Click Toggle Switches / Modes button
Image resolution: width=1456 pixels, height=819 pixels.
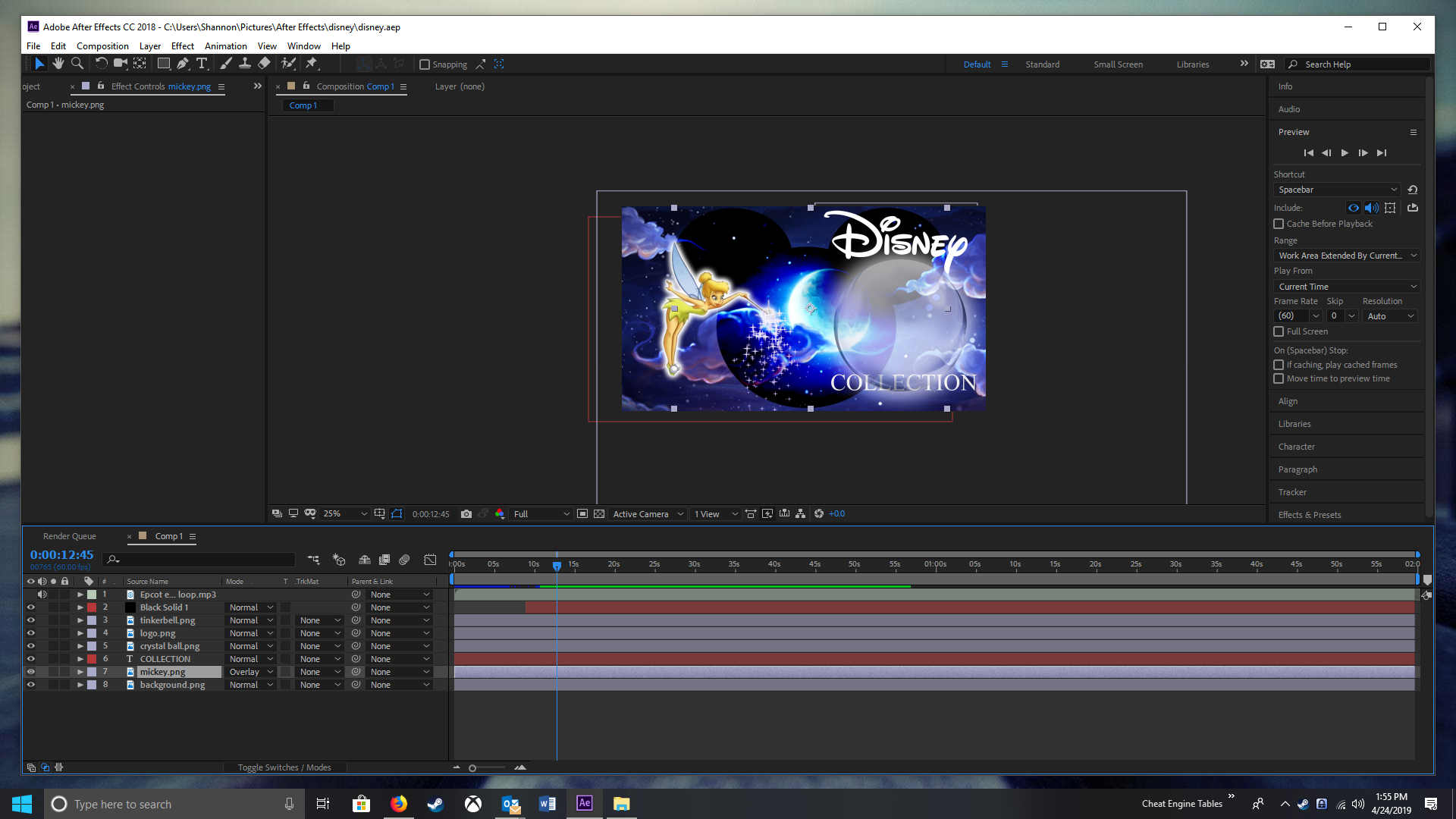[x=284, y=767]
